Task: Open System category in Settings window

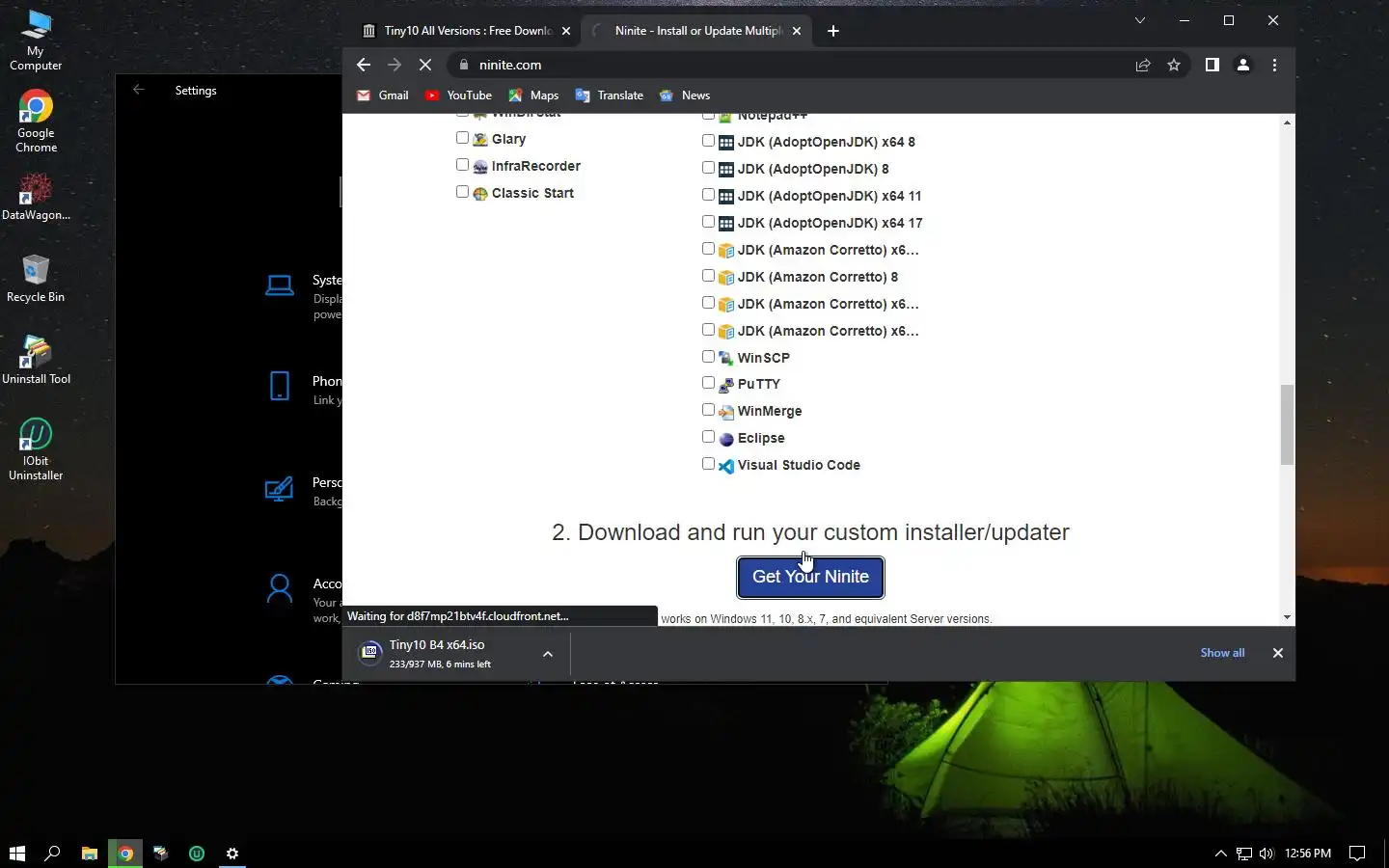Action: click(x=303, y=295)
